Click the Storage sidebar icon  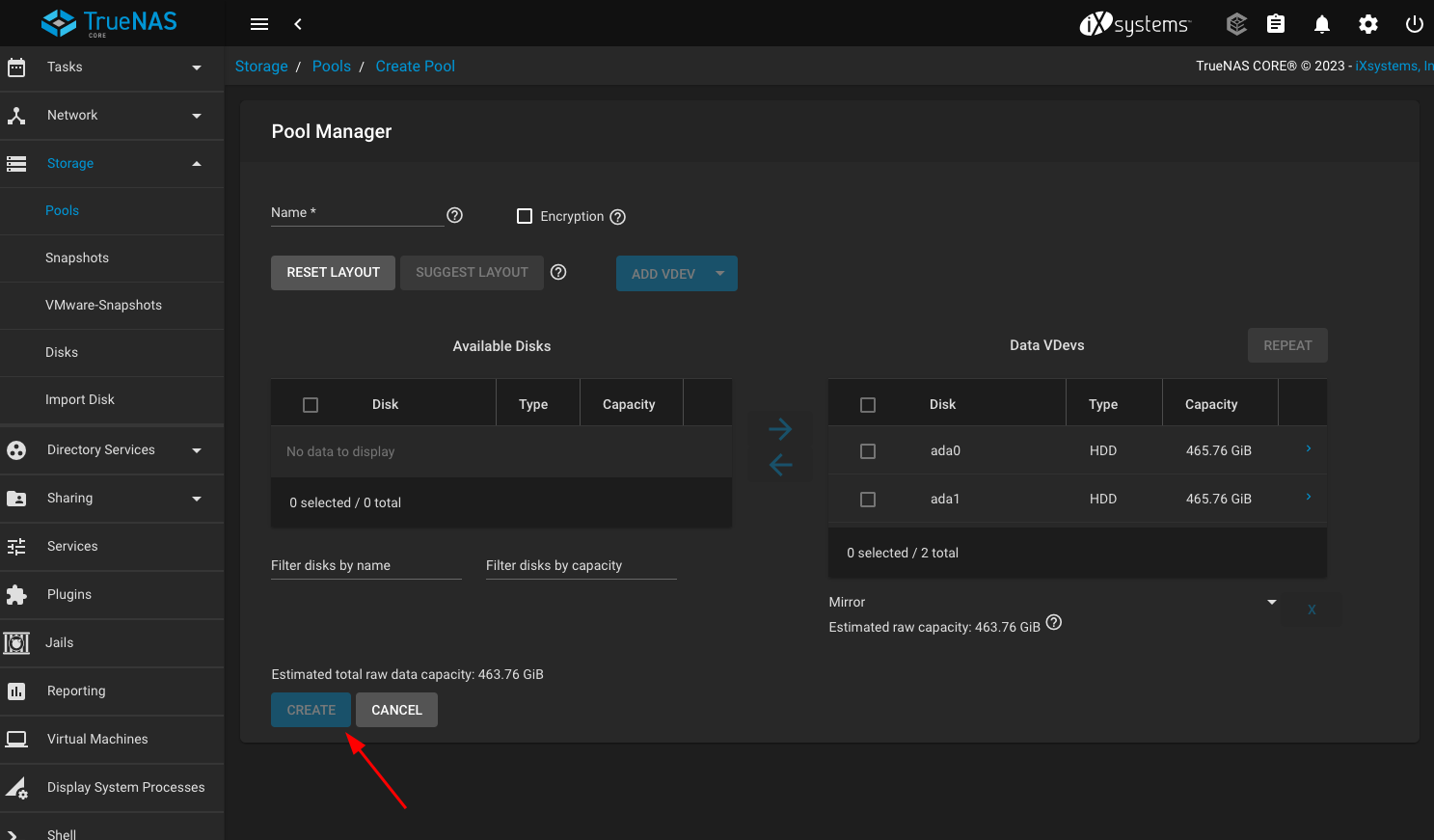16,164
